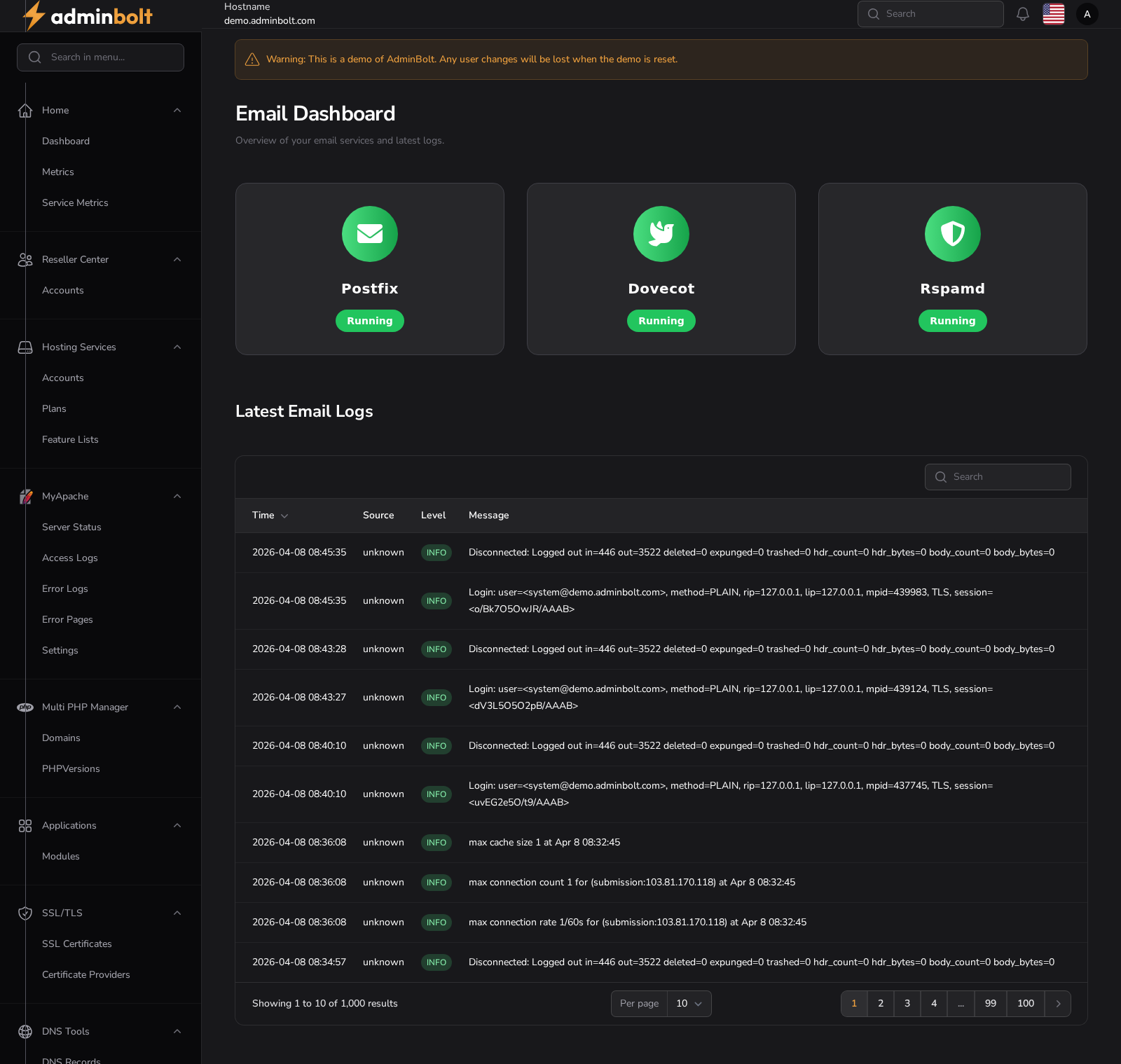
Task: Collapse the Hosting Services section
Action: point(177,347)
